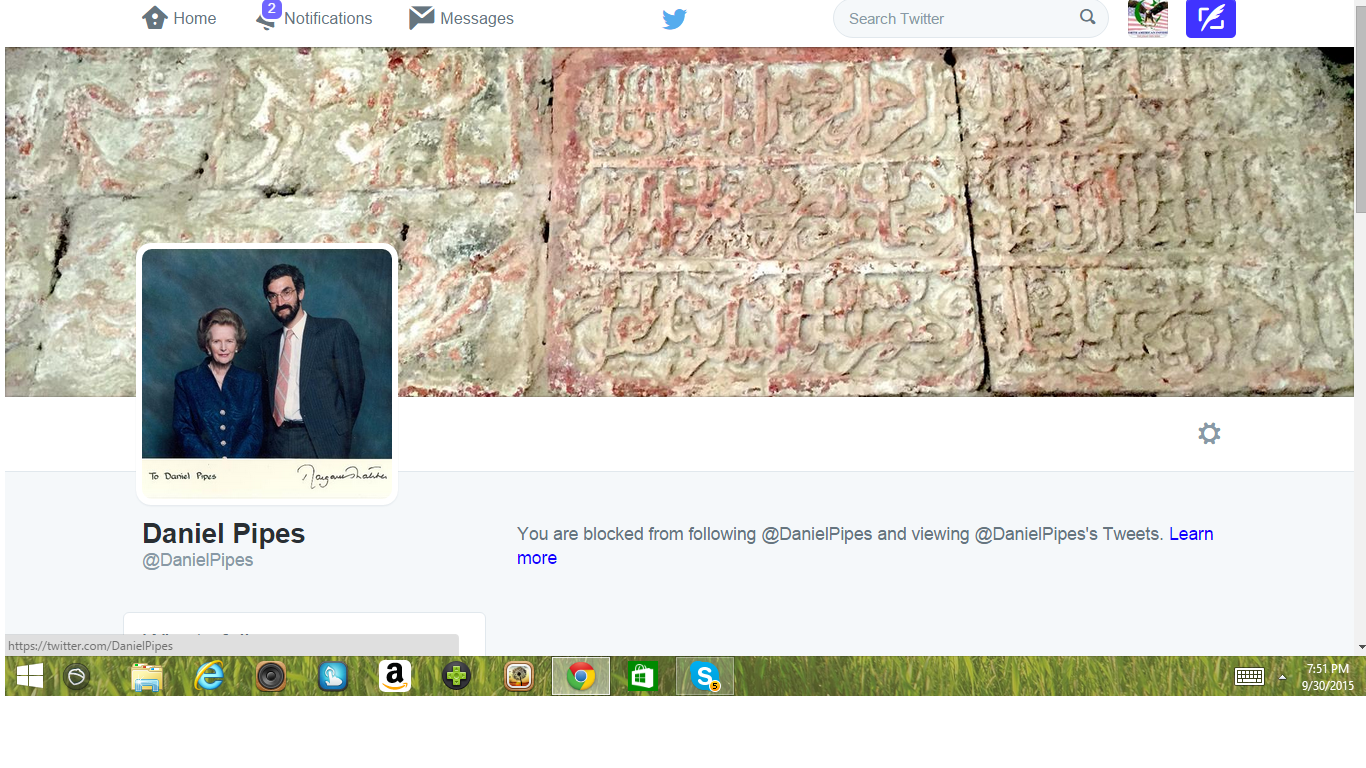
Task: Open the round dark icon beside Start
Action: pos(77,677)
